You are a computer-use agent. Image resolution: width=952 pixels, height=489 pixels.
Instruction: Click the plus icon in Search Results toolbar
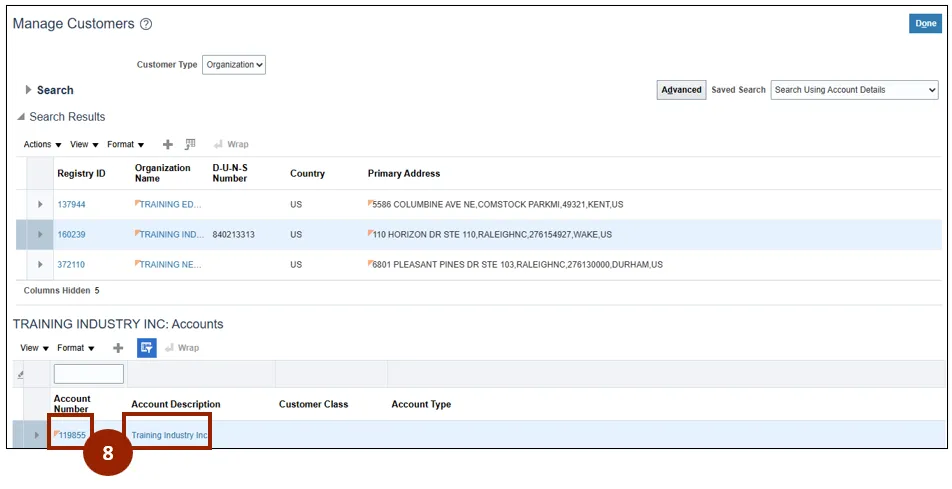pyautogui.click(x=168, y=144)
